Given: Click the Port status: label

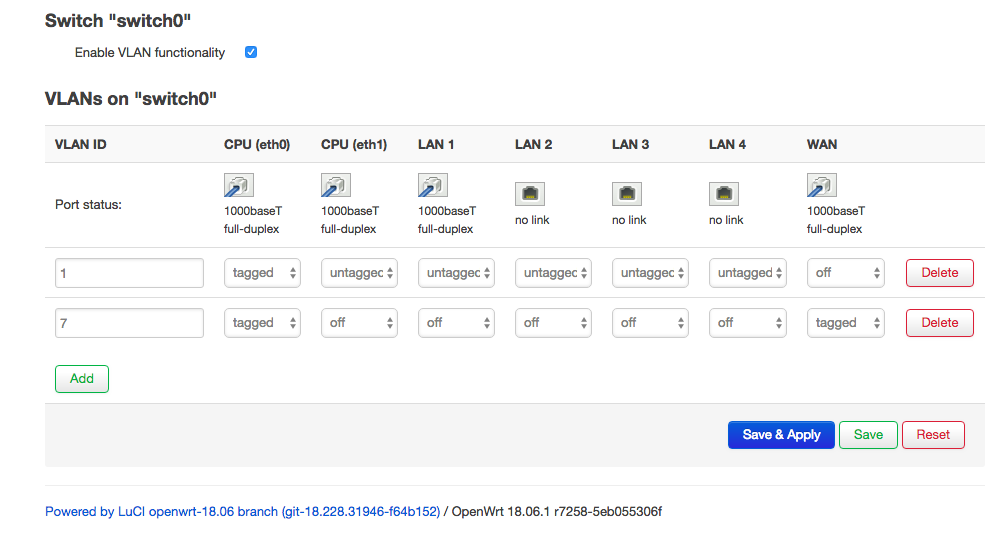Looking at the screenshot, I should point(88,205).
